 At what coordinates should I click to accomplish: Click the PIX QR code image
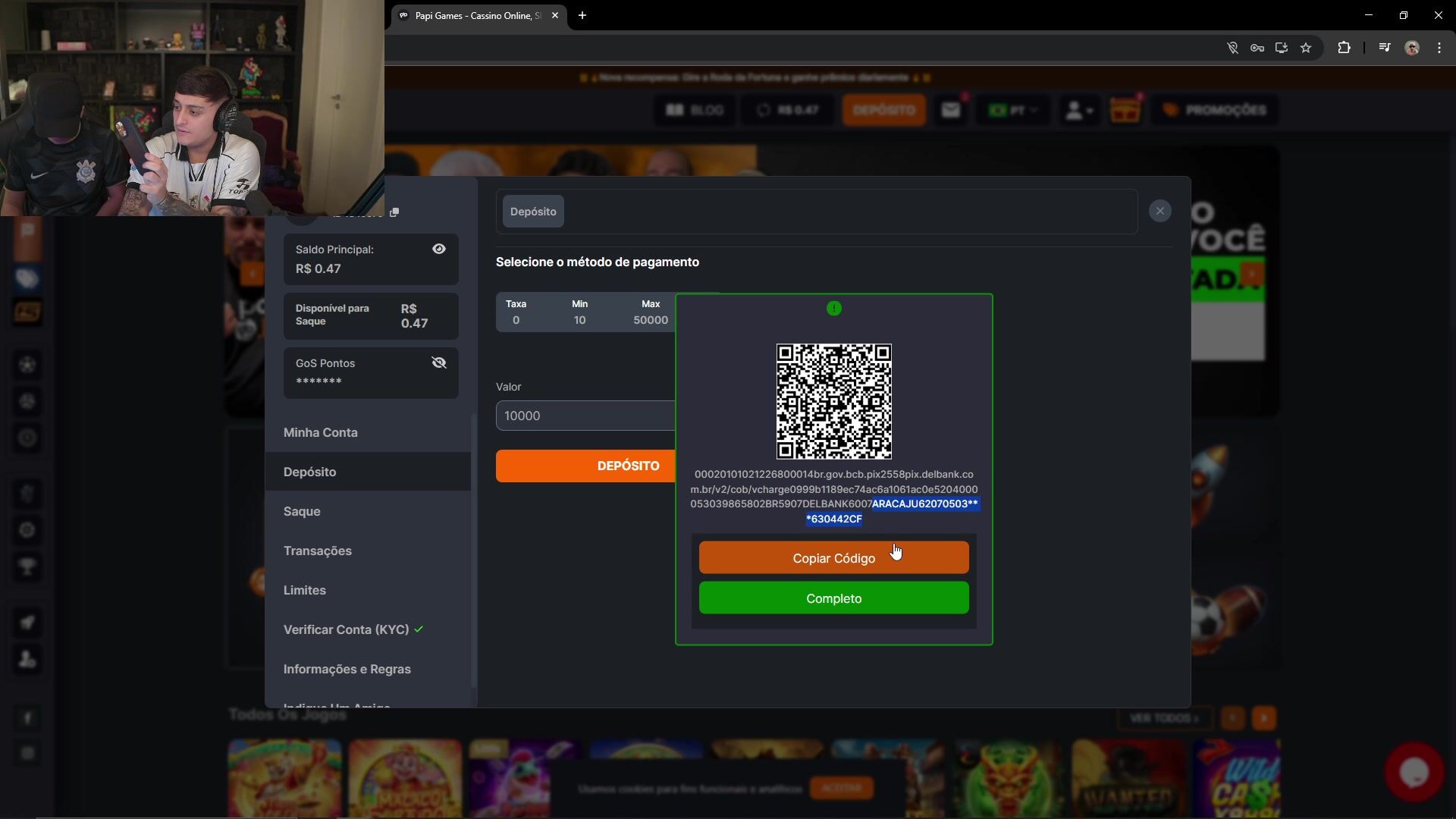coord(833,401)
